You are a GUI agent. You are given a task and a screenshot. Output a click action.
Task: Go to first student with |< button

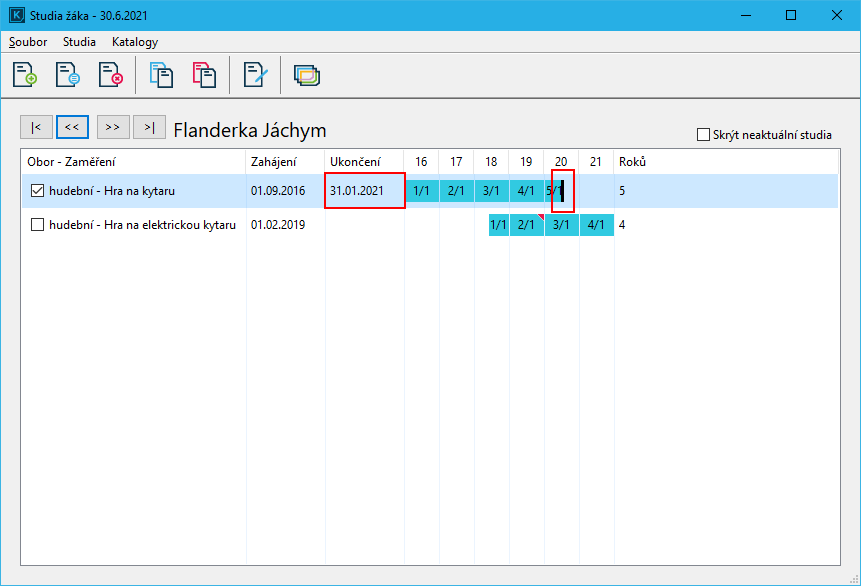coord(36,127)
